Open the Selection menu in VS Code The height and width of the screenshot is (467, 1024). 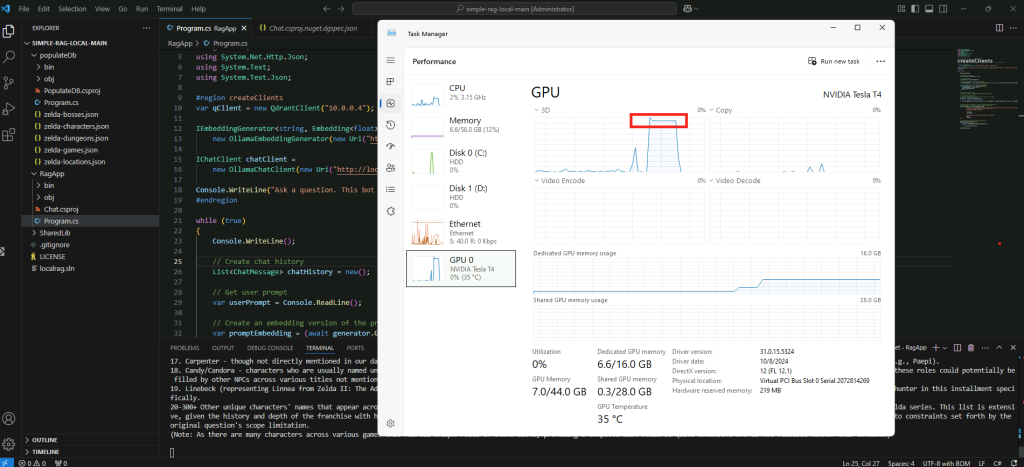(x=72, y=9)
